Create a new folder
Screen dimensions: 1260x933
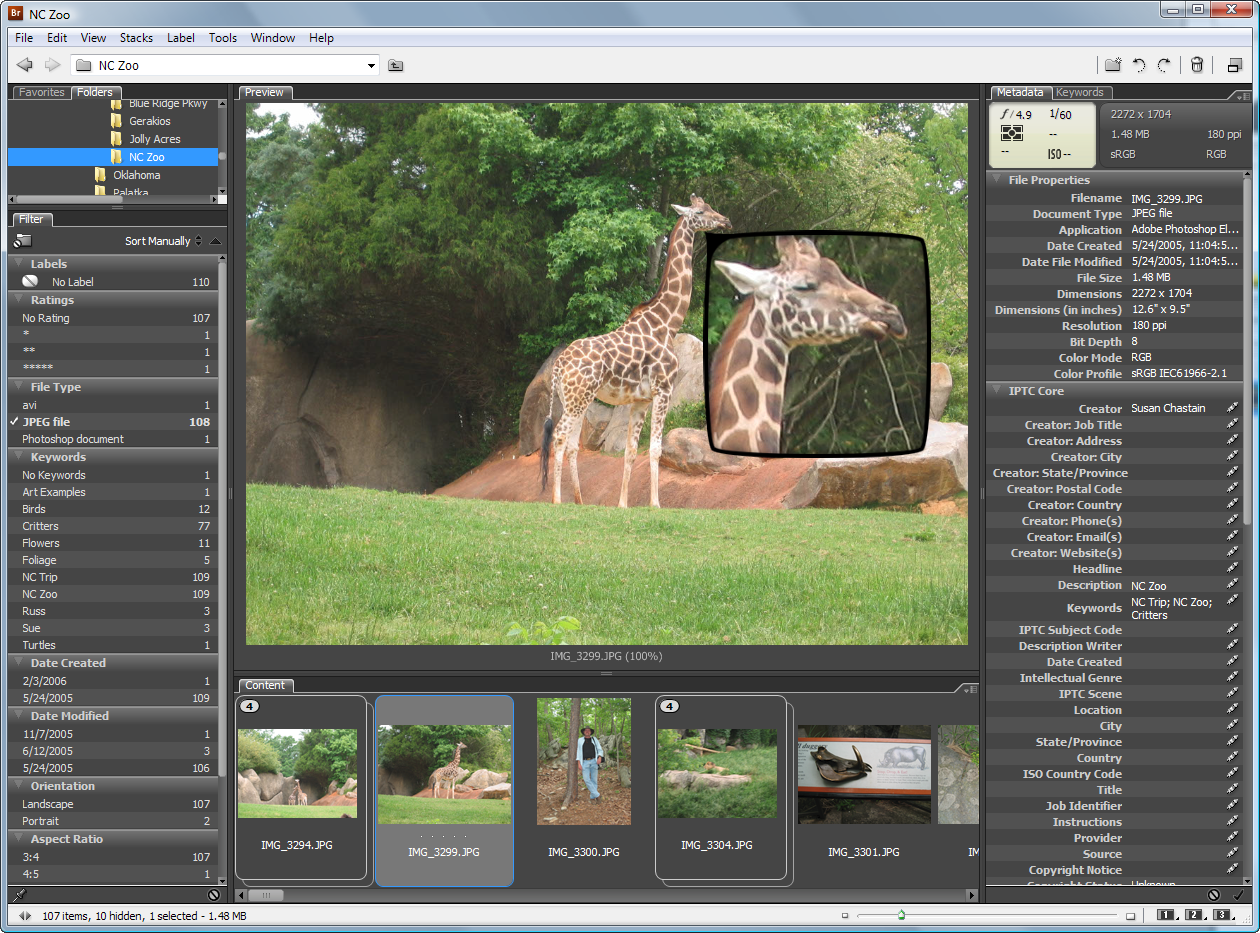(x=1112, y=66)
